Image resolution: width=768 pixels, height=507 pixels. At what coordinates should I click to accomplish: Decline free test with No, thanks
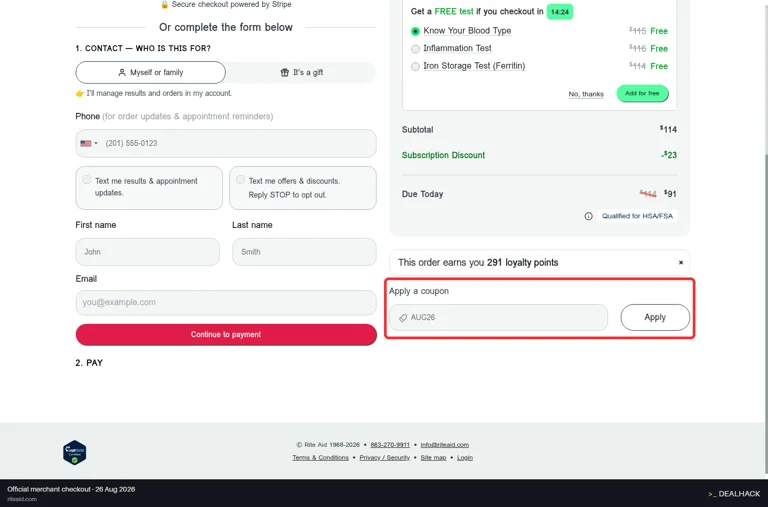click(x=586, y=94)
